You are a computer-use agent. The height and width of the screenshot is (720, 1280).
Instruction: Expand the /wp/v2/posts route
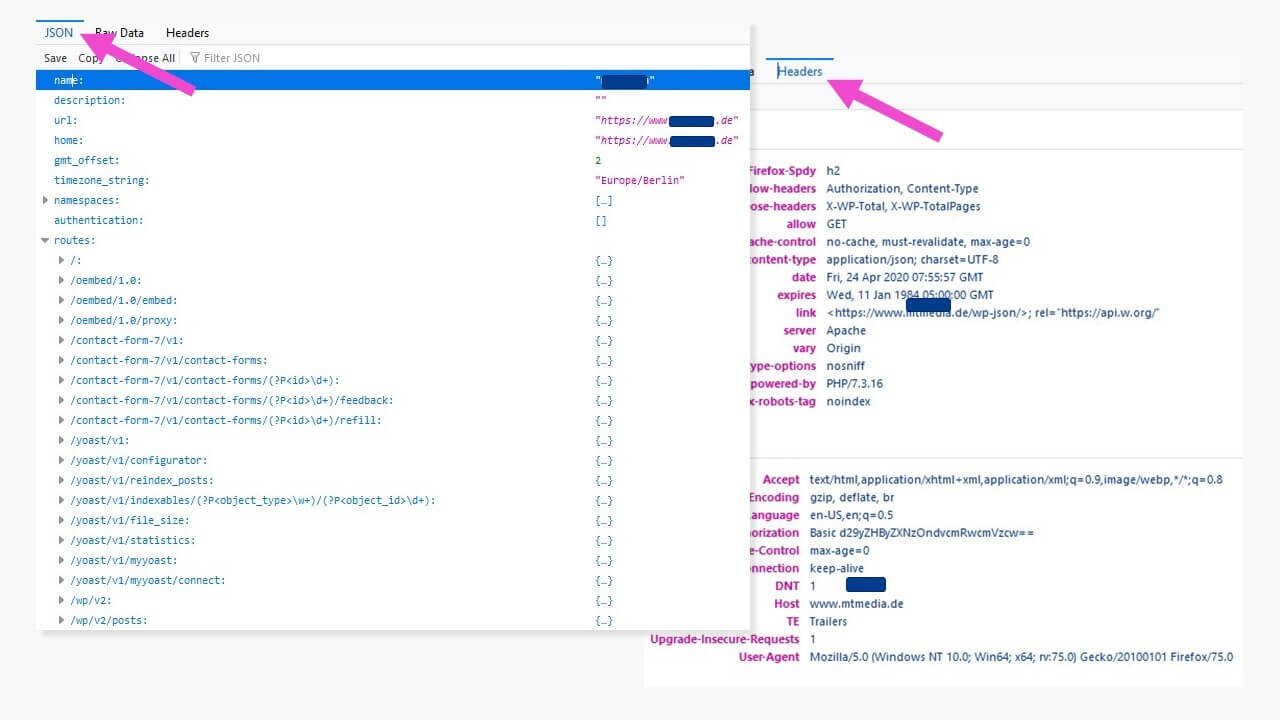click(x=61, y=620)
